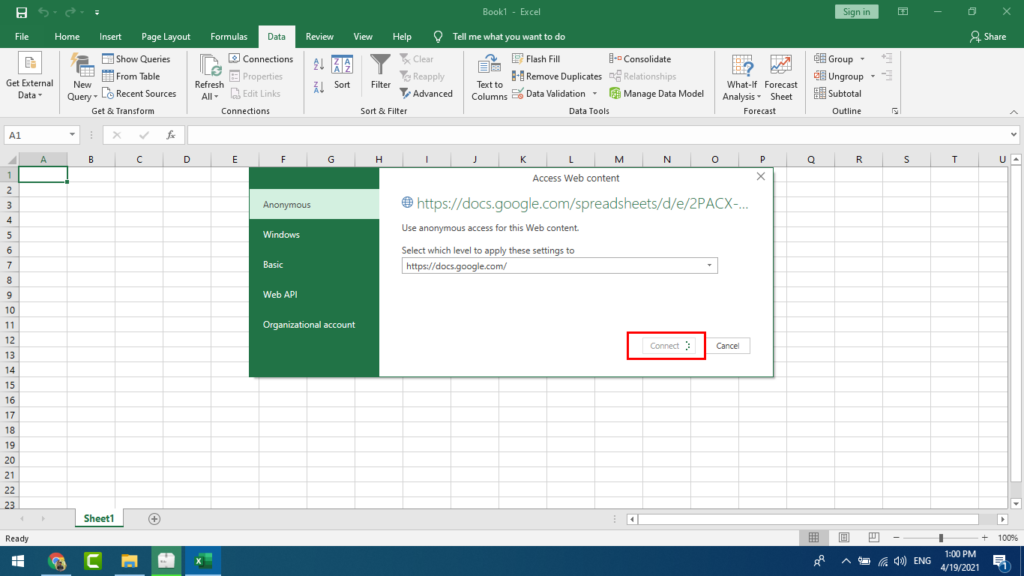Open Get External Data menu
Viewport: 1024px width, 576px height.
tap(29, 77)
